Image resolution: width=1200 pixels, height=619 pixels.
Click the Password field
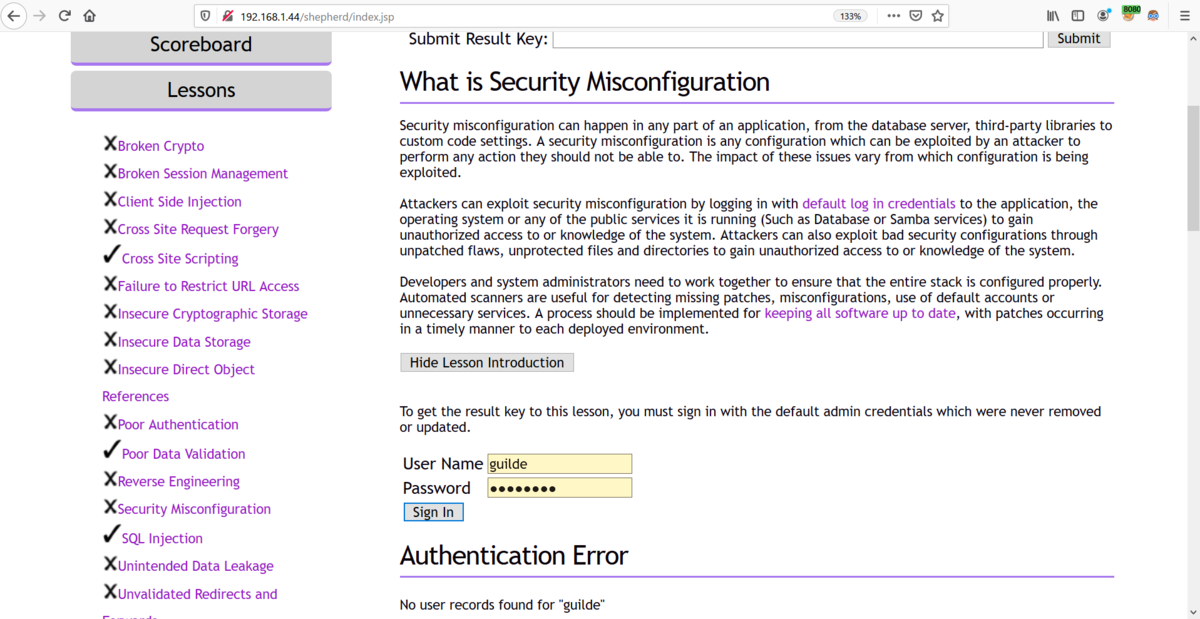560,488
